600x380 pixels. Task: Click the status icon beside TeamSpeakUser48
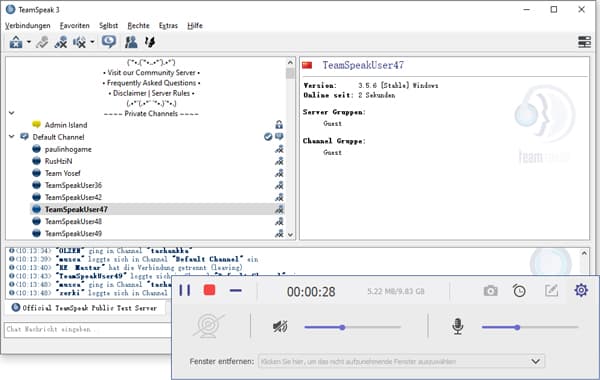tap(279, 222)
